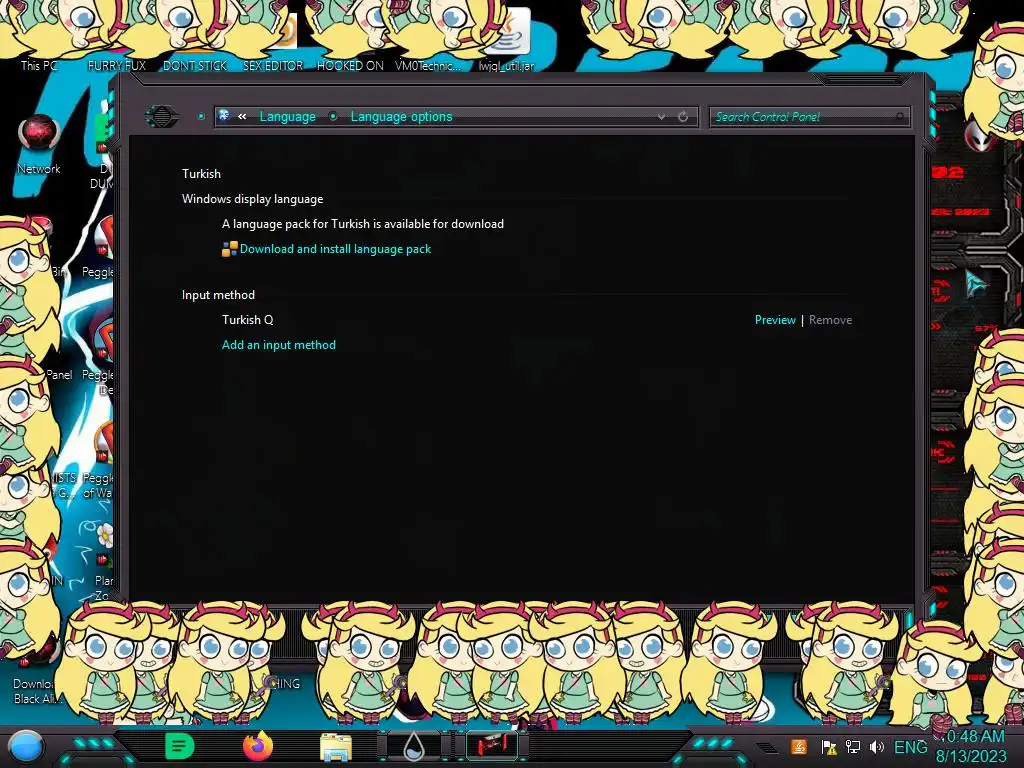Screen dimensions: 1024x768
Task: Go to the Language breadcrumb
Action: tap(287, 116)
